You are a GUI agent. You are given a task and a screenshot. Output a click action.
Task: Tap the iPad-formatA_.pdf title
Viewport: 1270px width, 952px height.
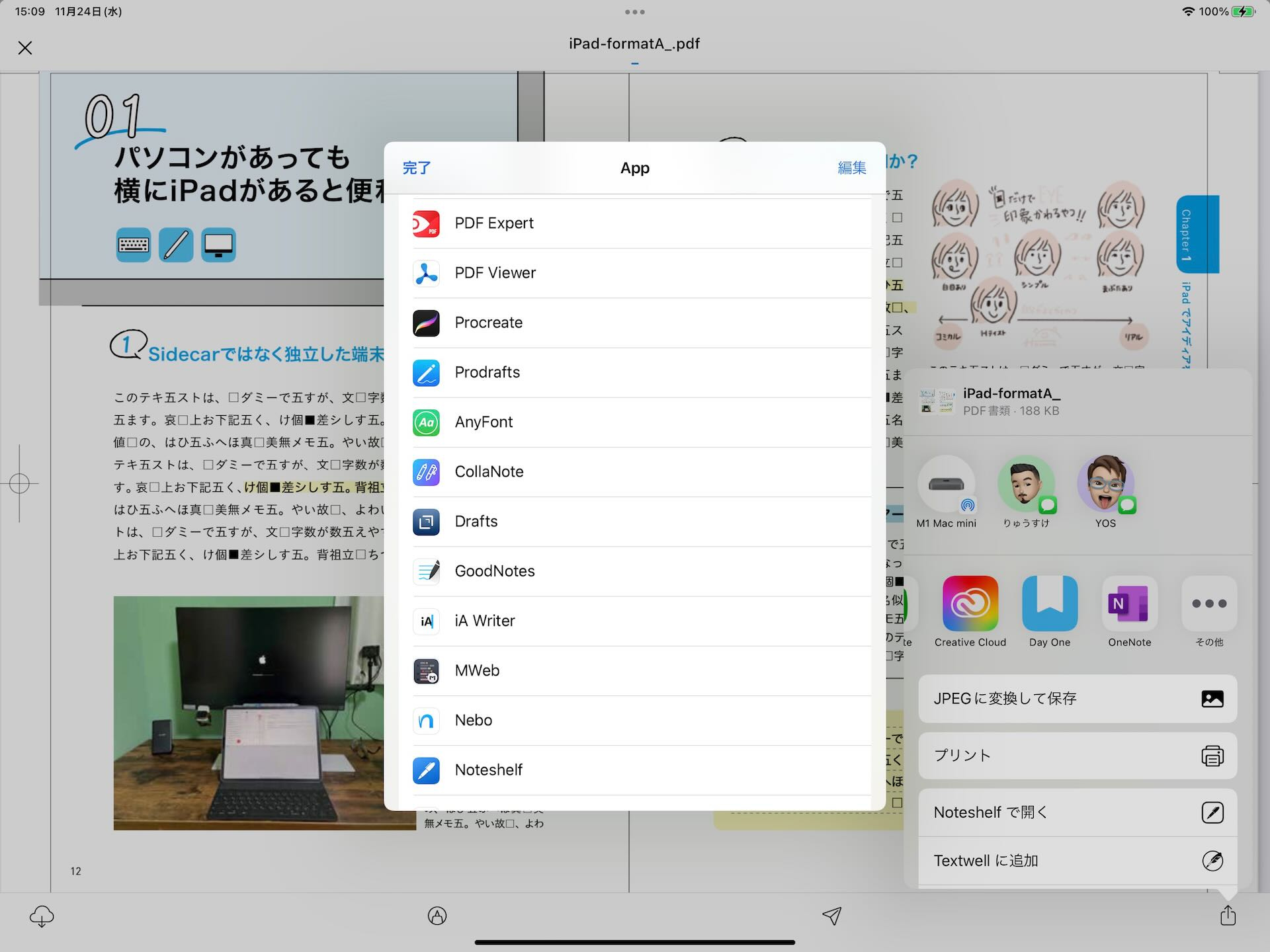(634, 44)
